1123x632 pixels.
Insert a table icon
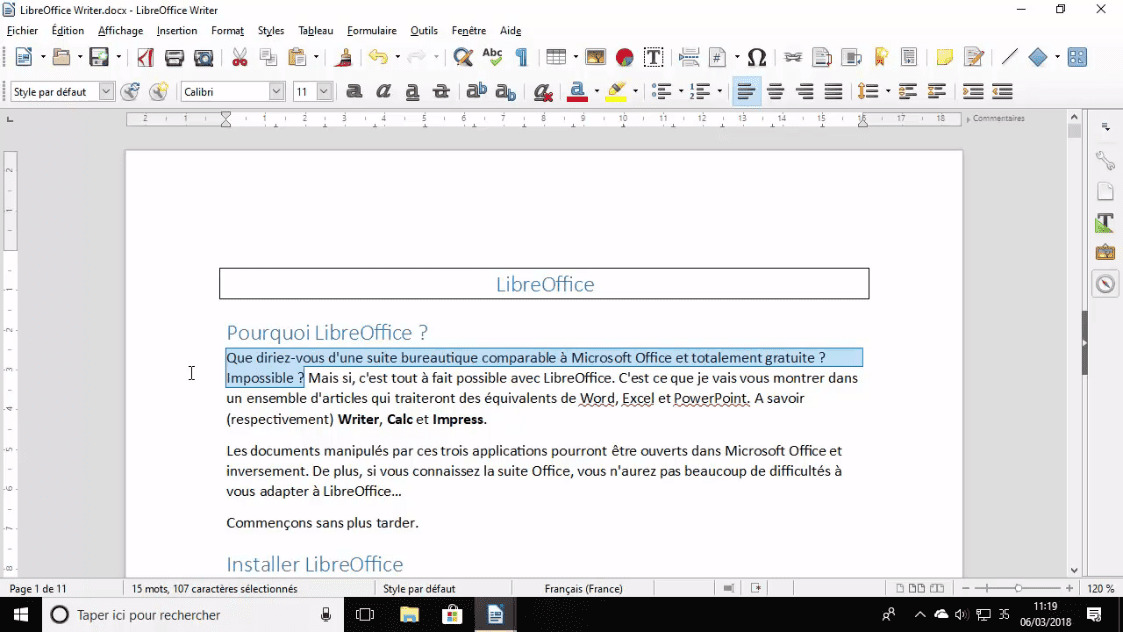pyautogui.click(x=556, y=57)
